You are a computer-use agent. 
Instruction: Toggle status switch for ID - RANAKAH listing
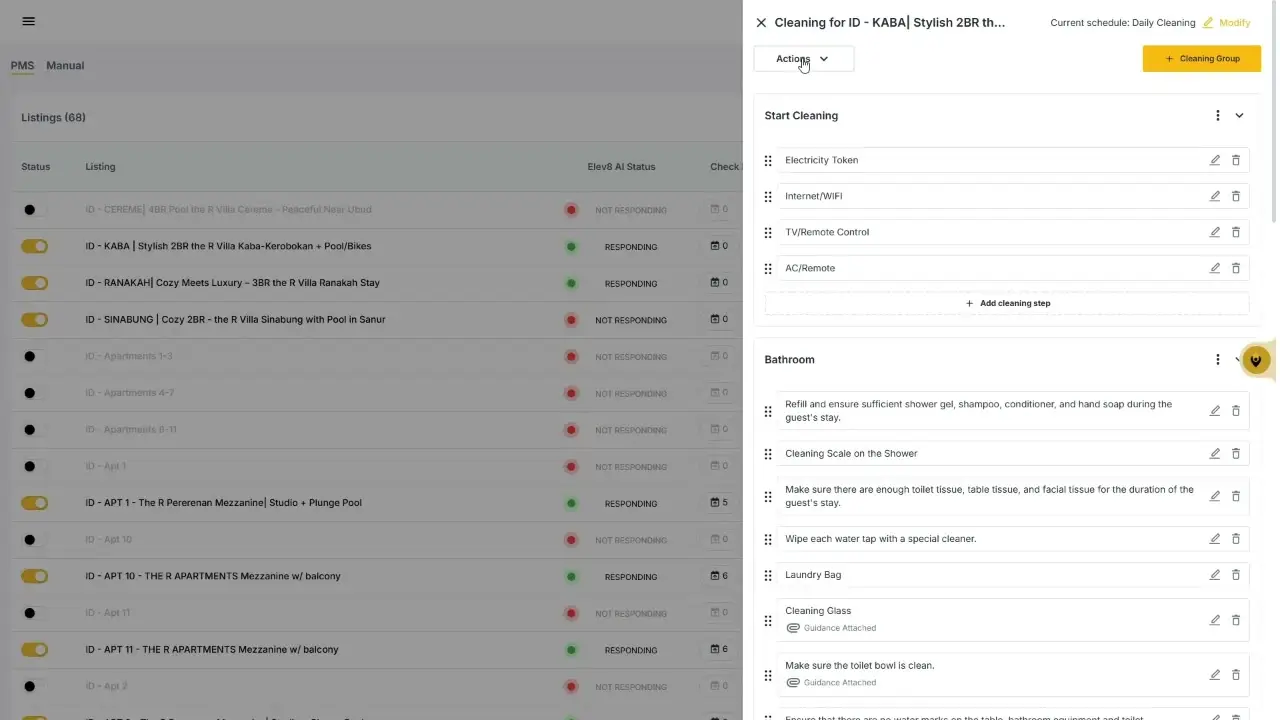tap(34, 283)
